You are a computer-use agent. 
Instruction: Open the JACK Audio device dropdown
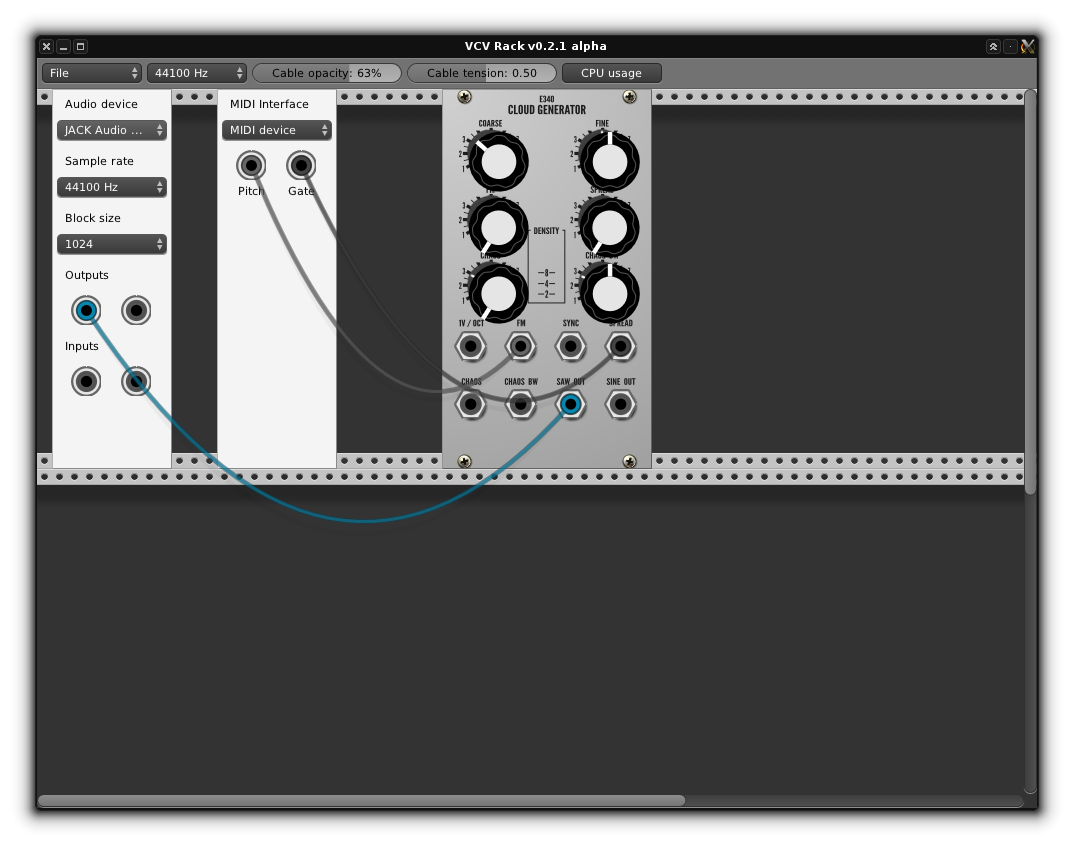click(112, 130)
